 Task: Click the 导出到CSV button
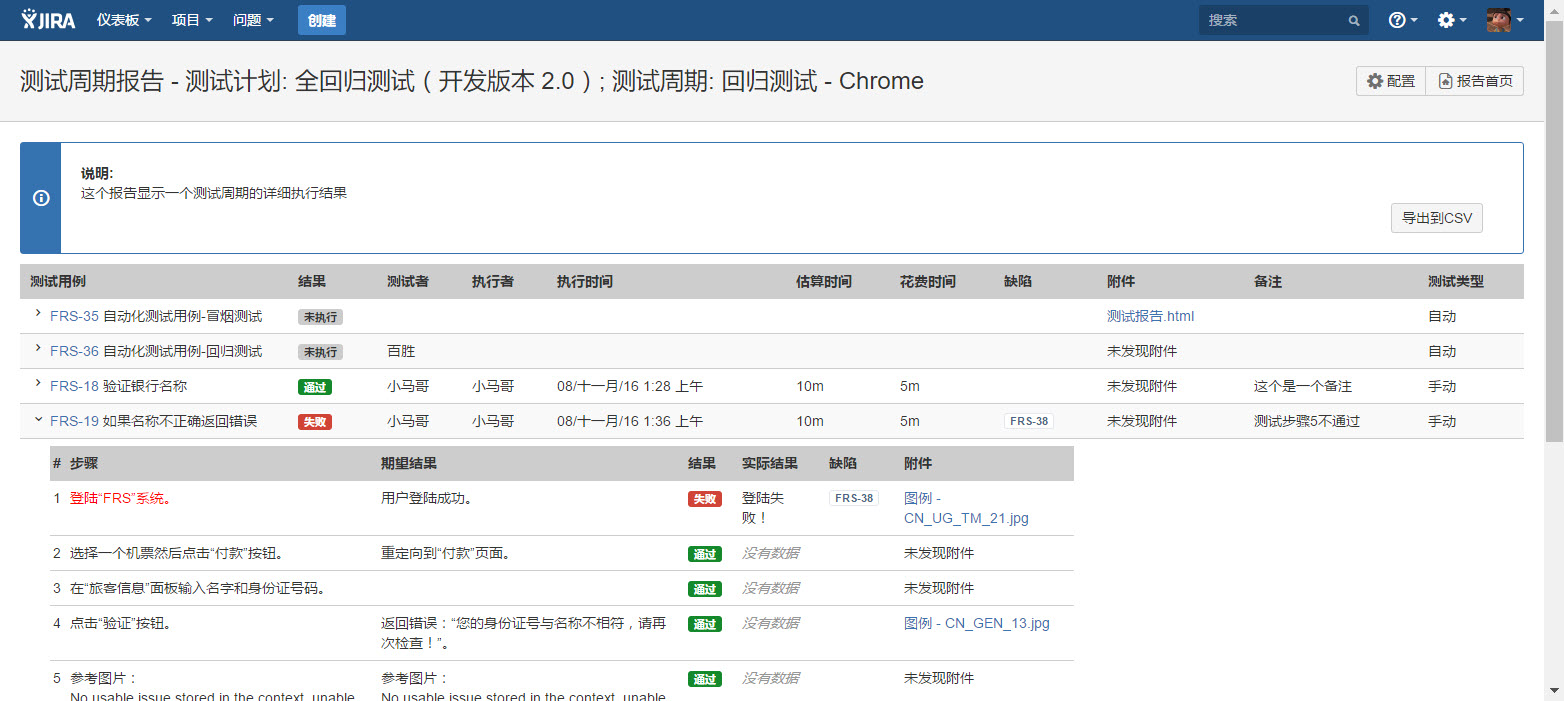(x=1436, y=218)
